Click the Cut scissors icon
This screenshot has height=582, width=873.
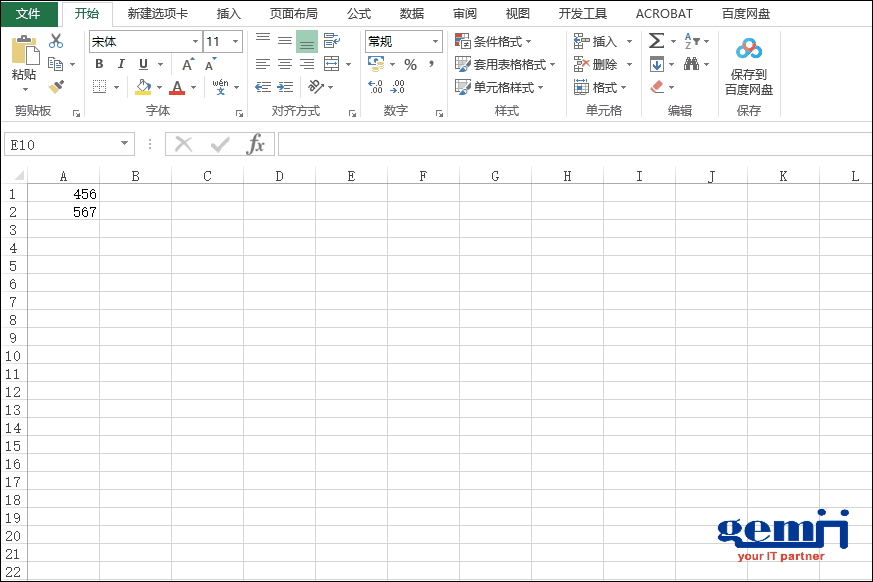56,40
